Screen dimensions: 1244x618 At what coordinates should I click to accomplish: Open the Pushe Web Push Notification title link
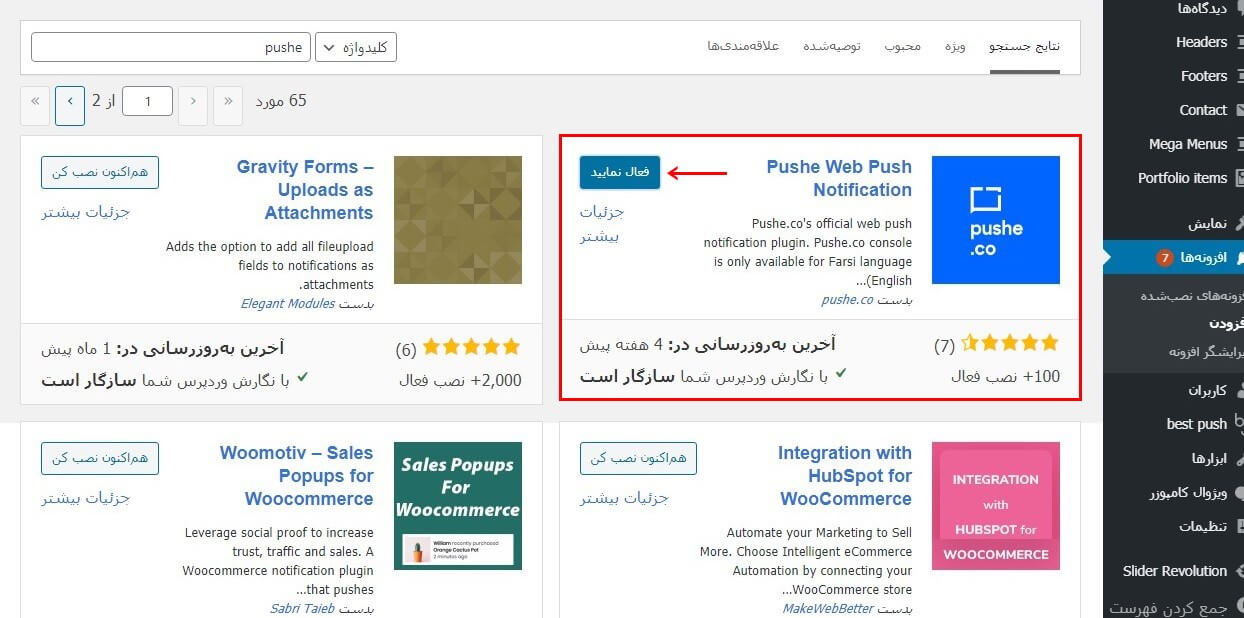click(x=839, y=179)
